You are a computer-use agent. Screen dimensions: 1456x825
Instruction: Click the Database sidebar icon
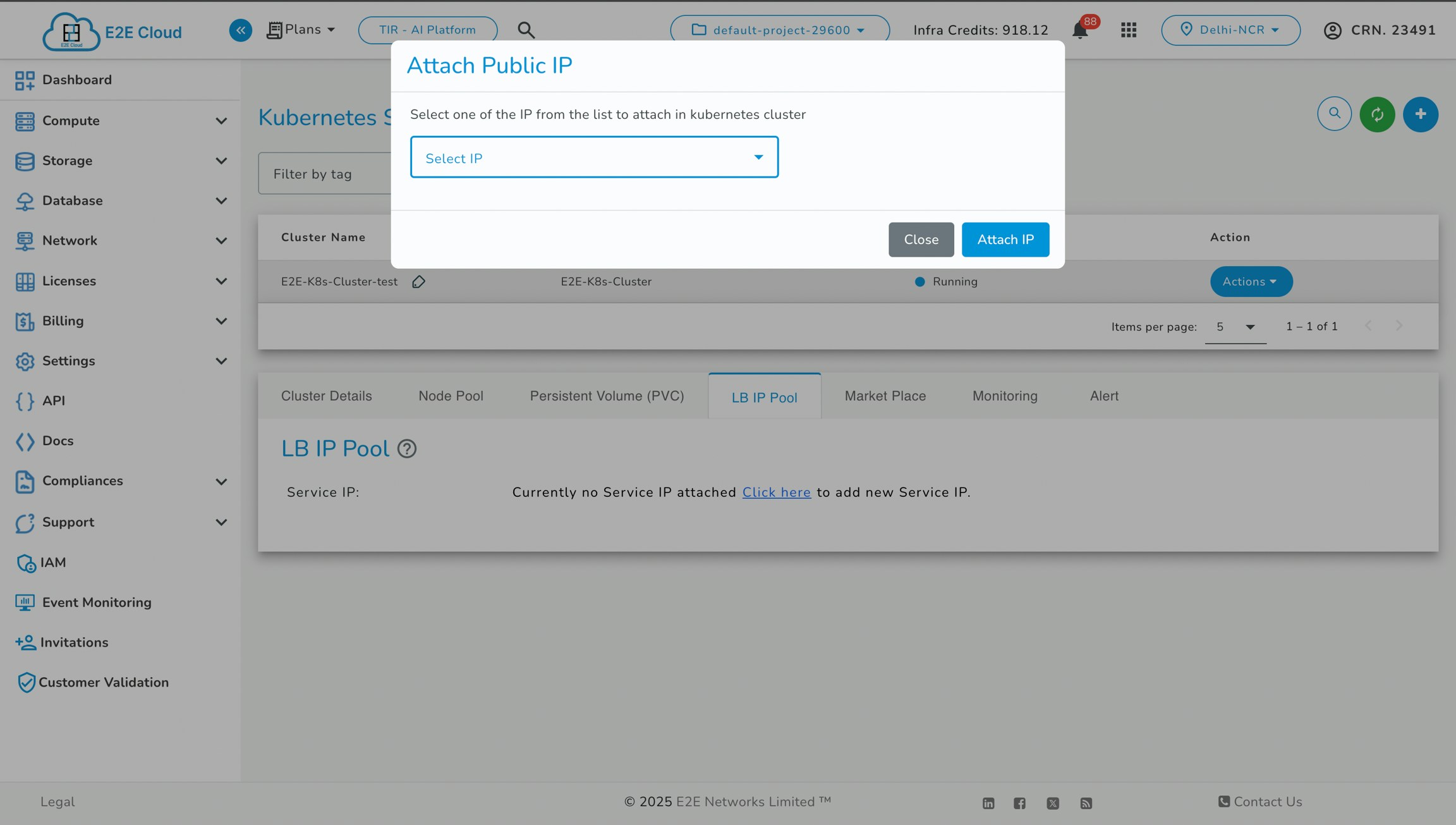coord(25,200)
